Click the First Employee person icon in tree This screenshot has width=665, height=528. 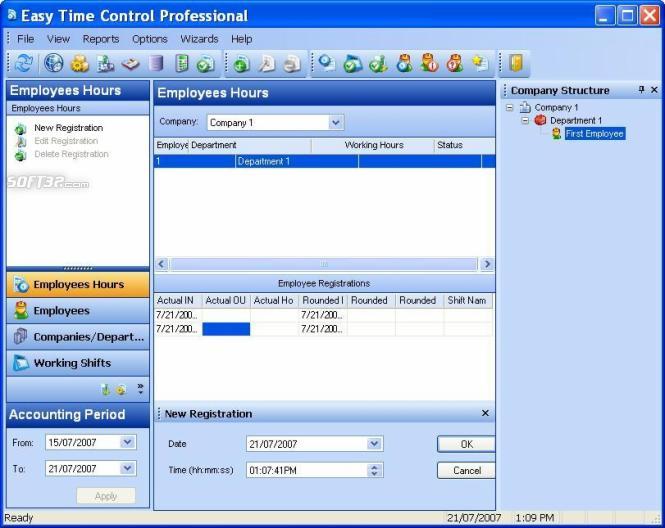(x=556, y=134)
